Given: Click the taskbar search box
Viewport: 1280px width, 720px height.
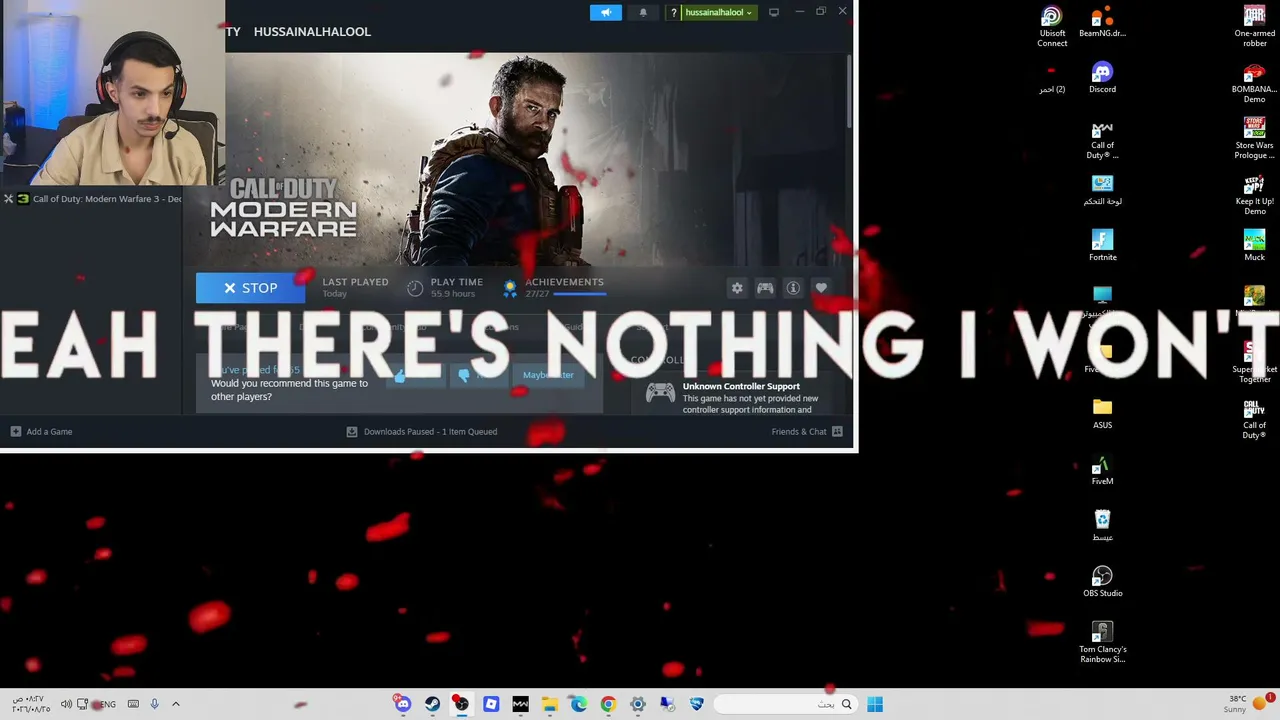Looking at the screenshot, I should pyautogui.click(x=786, y=704).
